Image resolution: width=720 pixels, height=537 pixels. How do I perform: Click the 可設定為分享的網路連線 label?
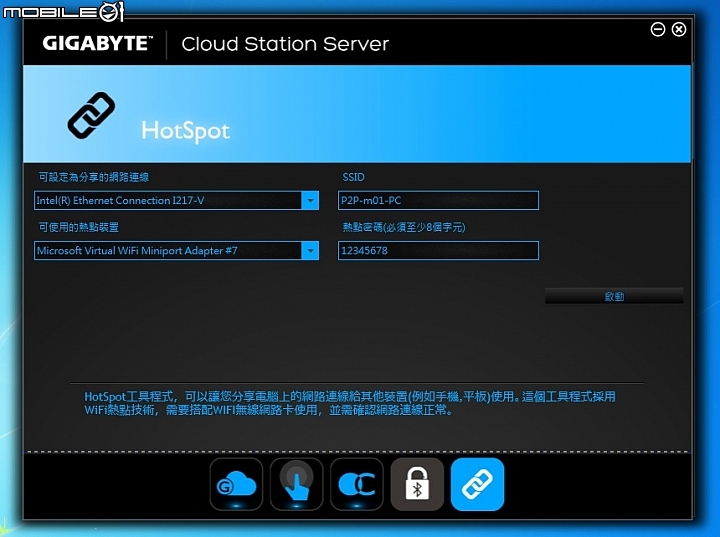(x=94, y=177)
